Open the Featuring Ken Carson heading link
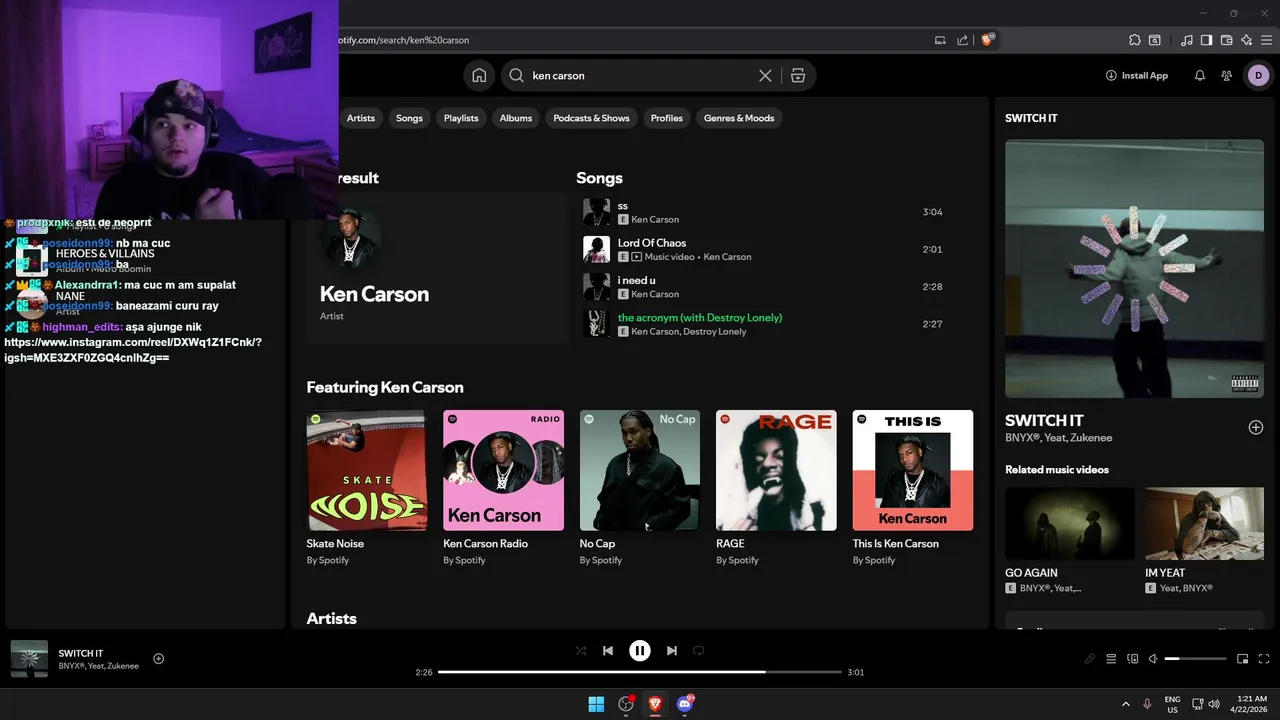The height and width of the screenshot is (720, 1280). pos(385,387)
